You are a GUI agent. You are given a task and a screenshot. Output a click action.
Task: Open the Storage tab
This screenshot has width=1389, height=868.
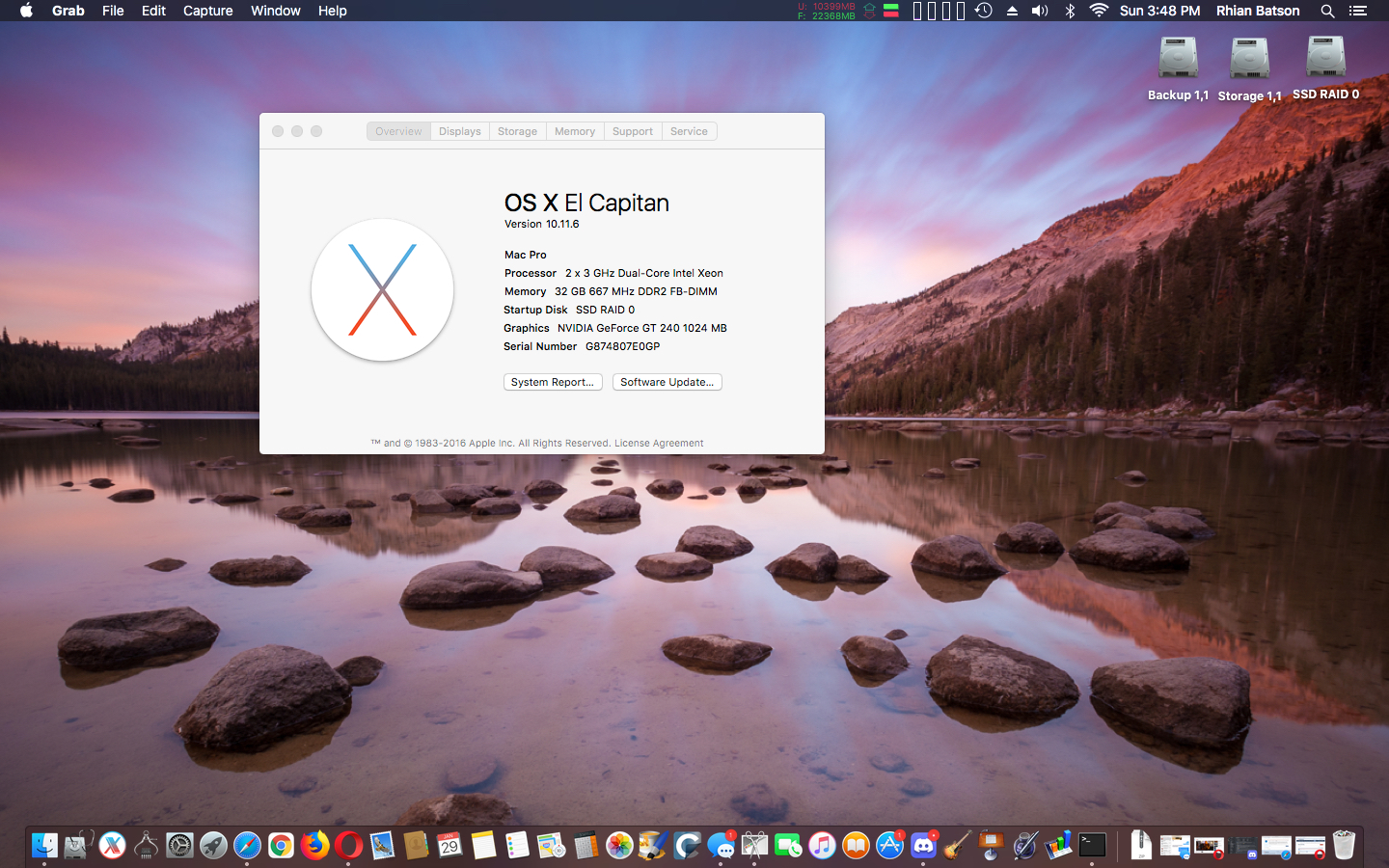pos(517,131)
